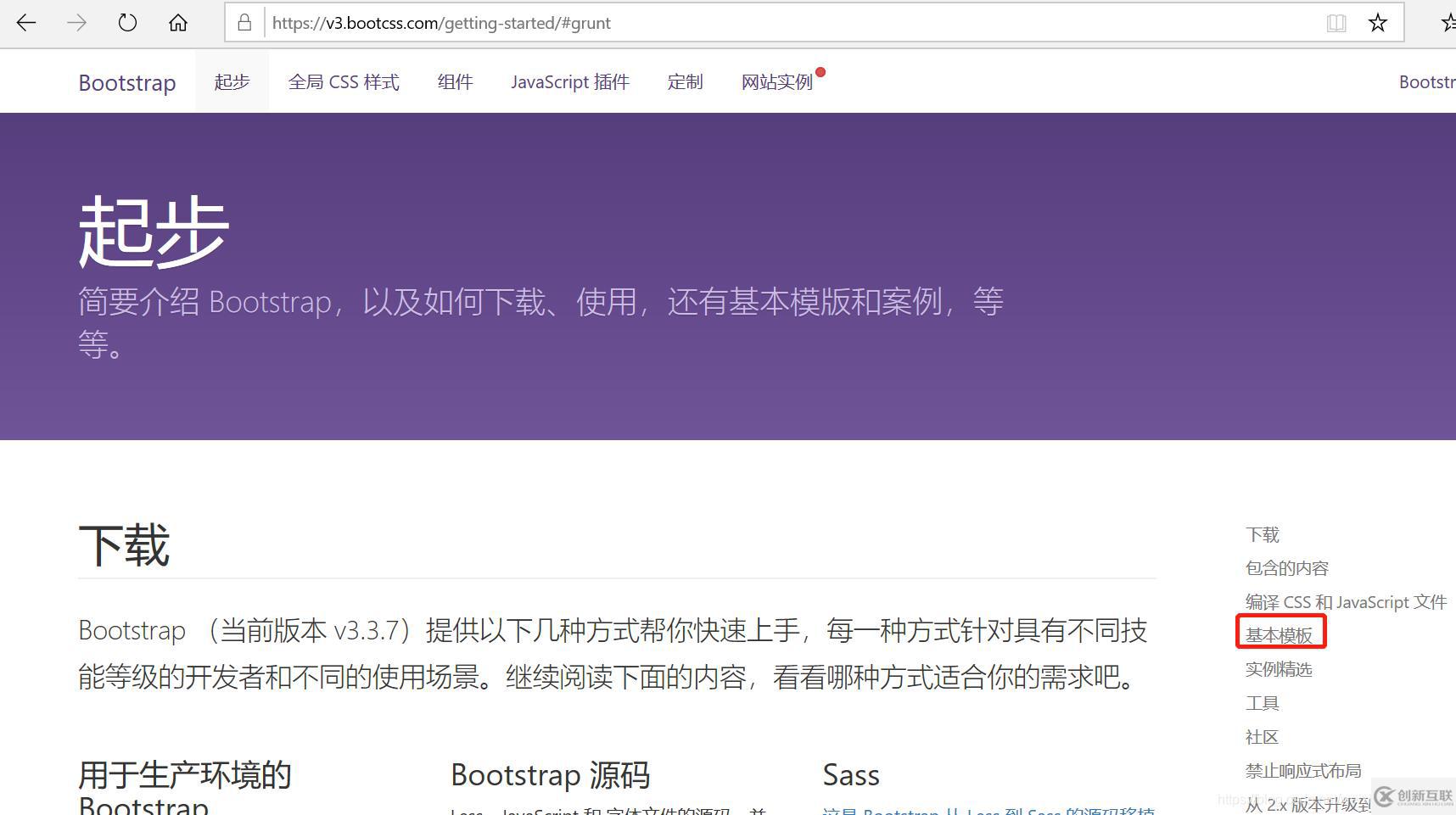Open the 全局 CSS 样式 menu item
1456x815 pixels.
coord(344,81)
